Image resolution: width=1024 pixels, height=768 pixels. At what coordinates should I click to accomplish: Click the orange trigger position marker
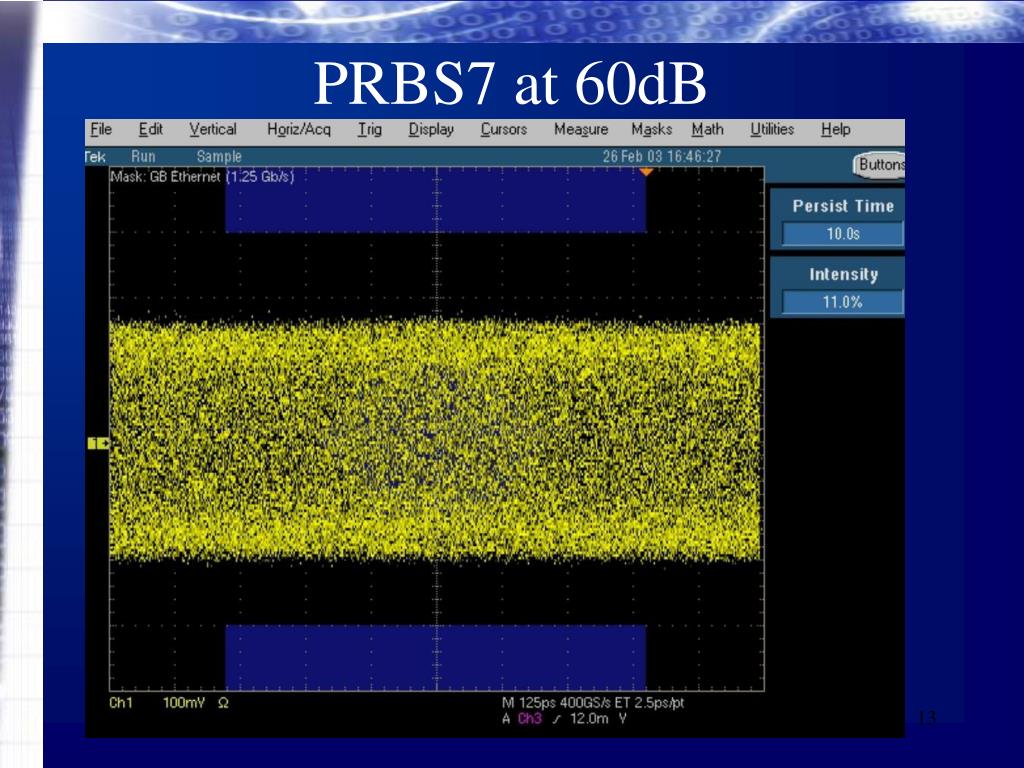[646, 173]
